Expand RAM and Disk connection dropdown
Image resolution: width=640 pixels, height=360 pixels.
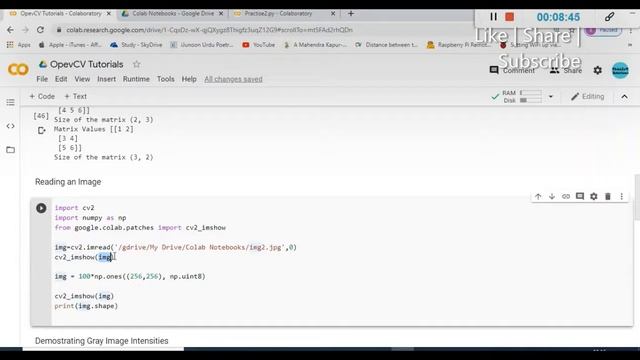pos(551,97)
